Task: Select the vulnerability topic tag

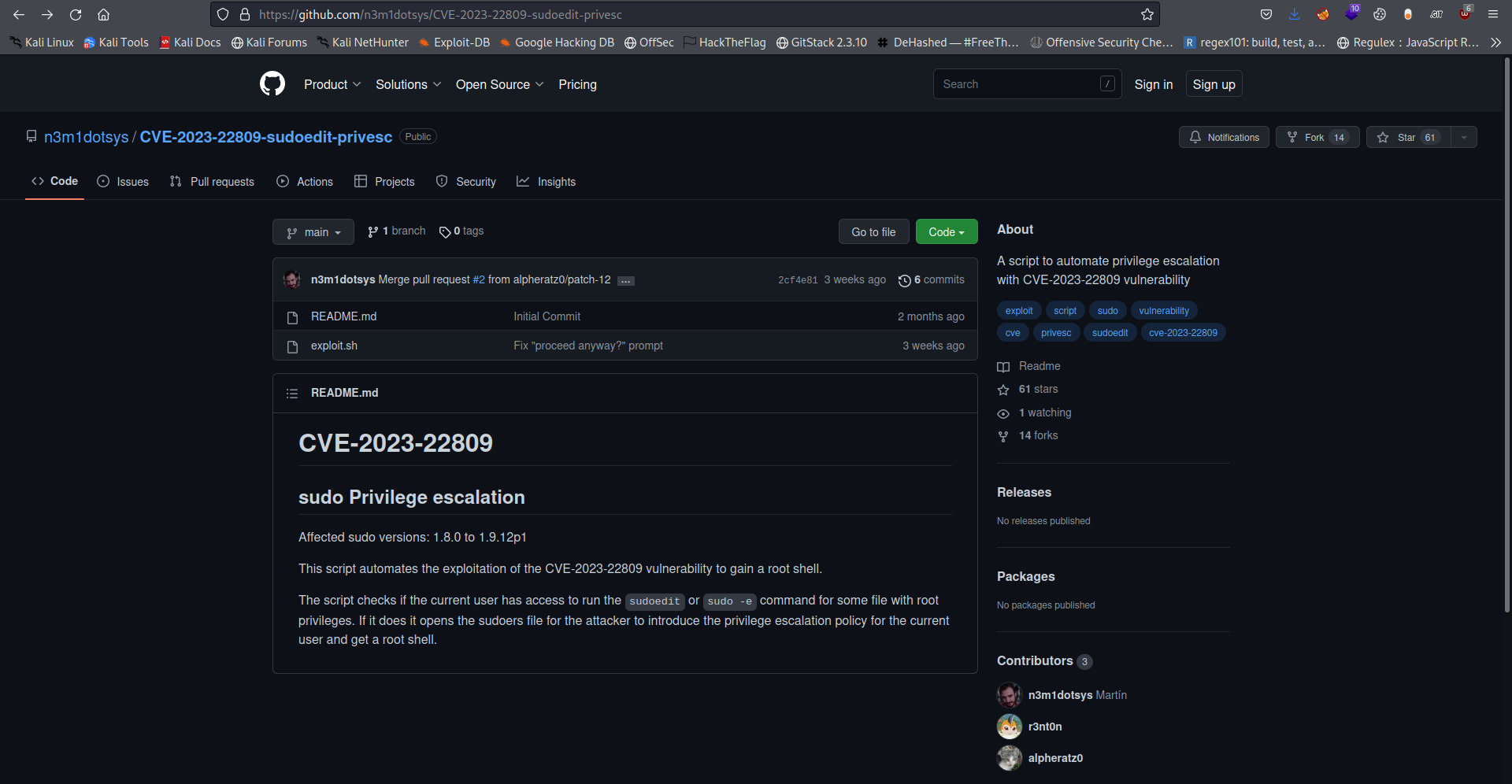Action: [1164, 311]
